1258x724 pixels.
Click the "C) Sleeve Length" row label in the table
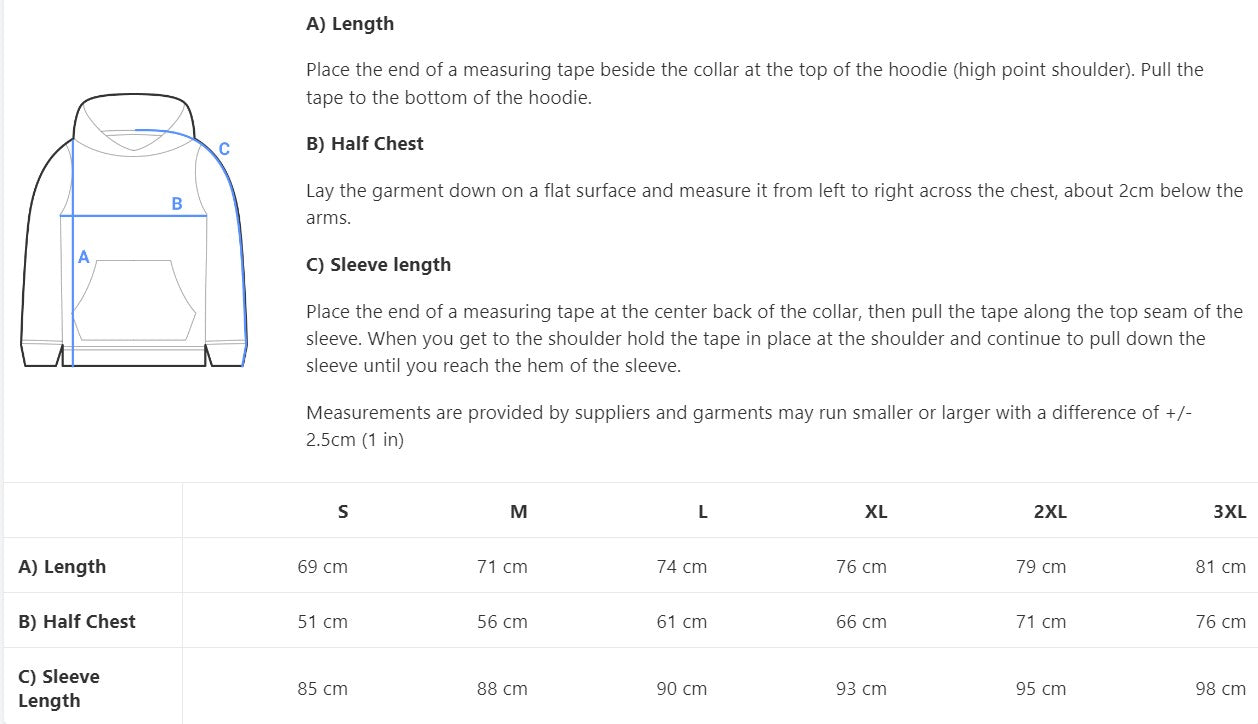click(x=59, y=688)
